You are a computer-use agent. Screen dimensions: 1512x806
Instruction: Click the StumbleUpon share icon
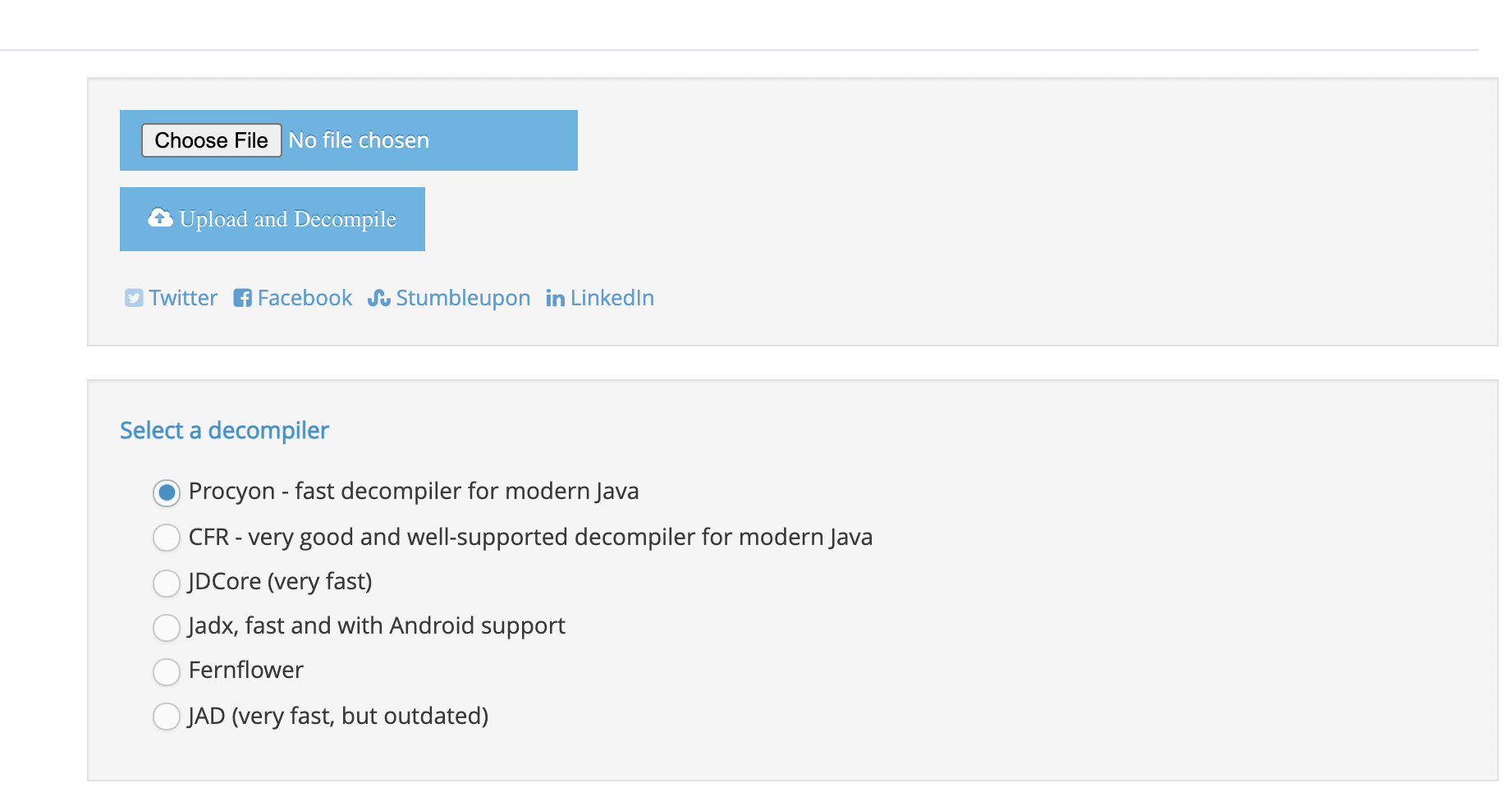(x=380, y=298)
